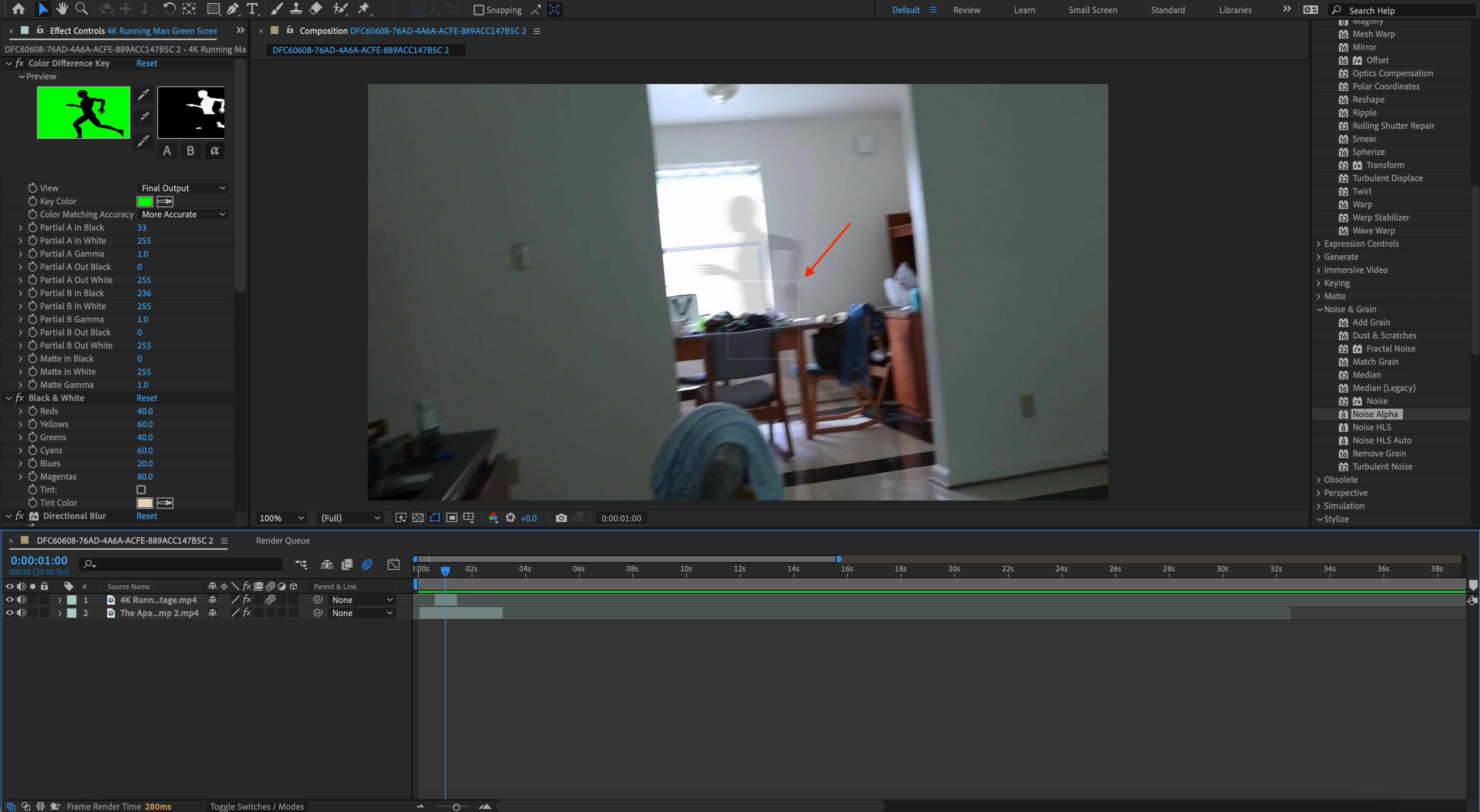This screenshot has height=812, width=1480.
Task: Expand the Keying effects category
Action: [1319, 283]
